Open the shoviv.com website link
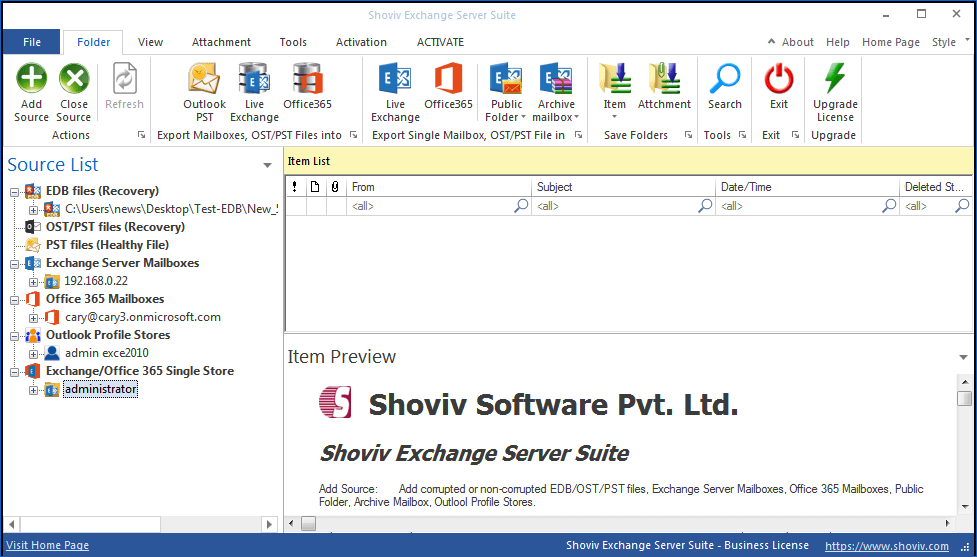The height and width of the screenshot is (557, 977). [886, 546]
